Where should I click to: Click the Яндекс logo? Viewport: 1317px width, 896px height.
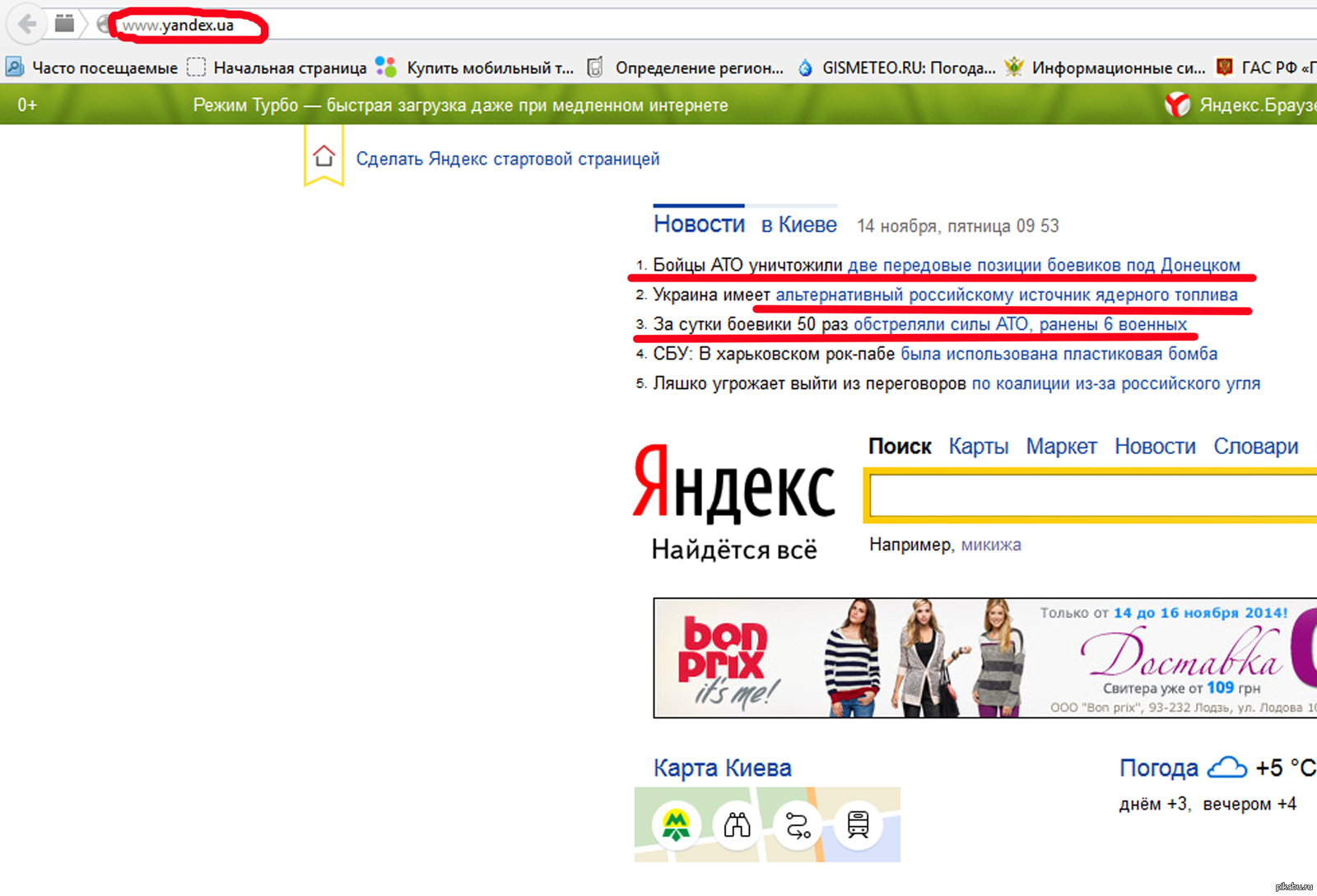734,484
